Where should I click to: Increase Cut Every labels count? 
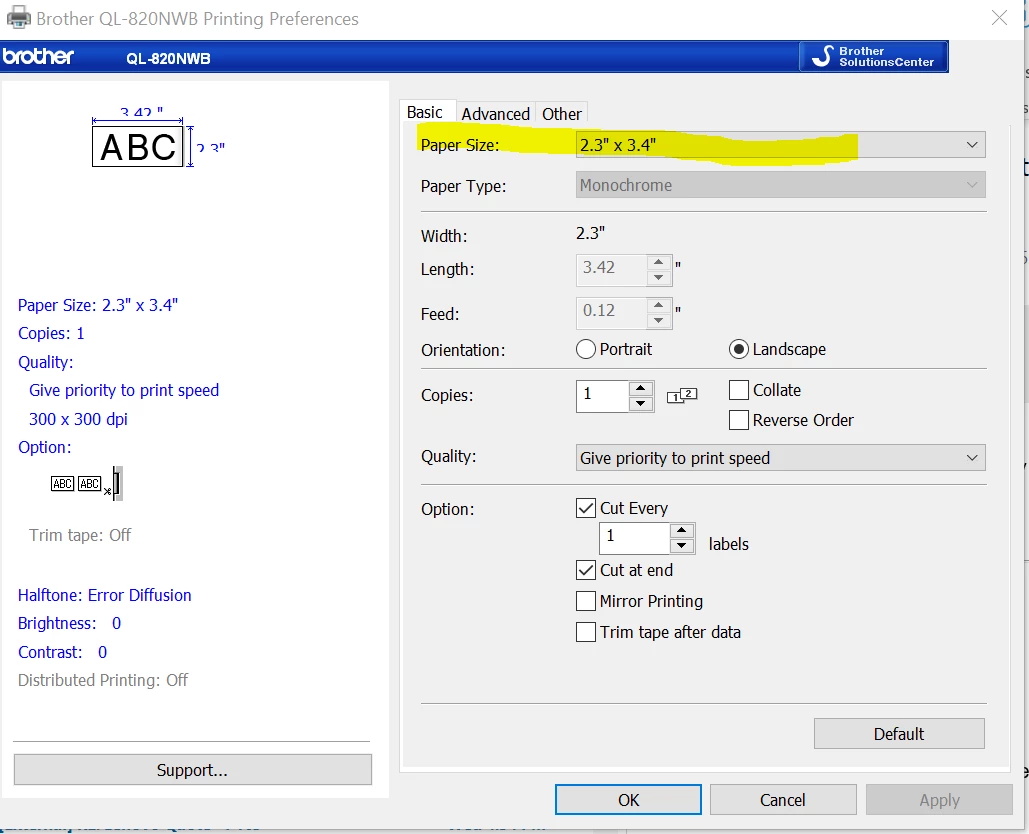tap(682, 530)
